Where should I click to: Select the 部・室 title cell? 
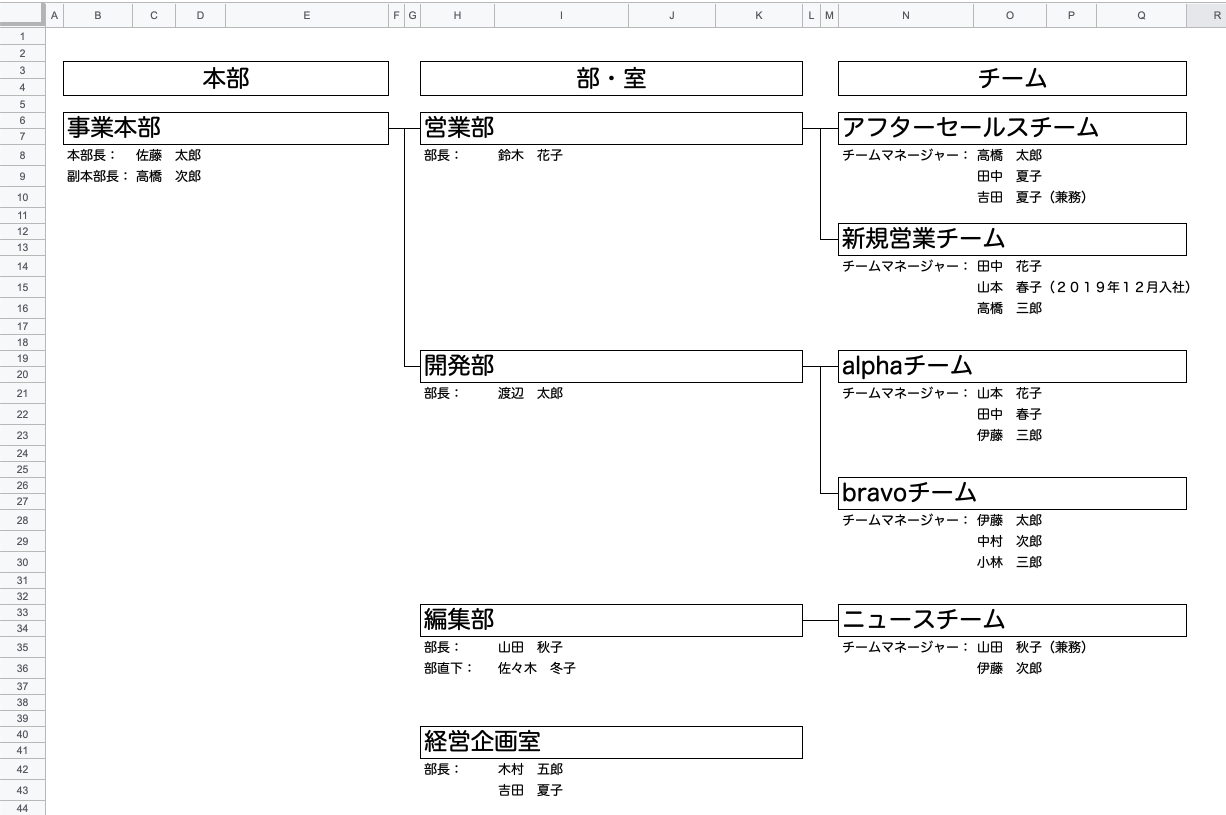pyautogui.click(x=611, y=78)
